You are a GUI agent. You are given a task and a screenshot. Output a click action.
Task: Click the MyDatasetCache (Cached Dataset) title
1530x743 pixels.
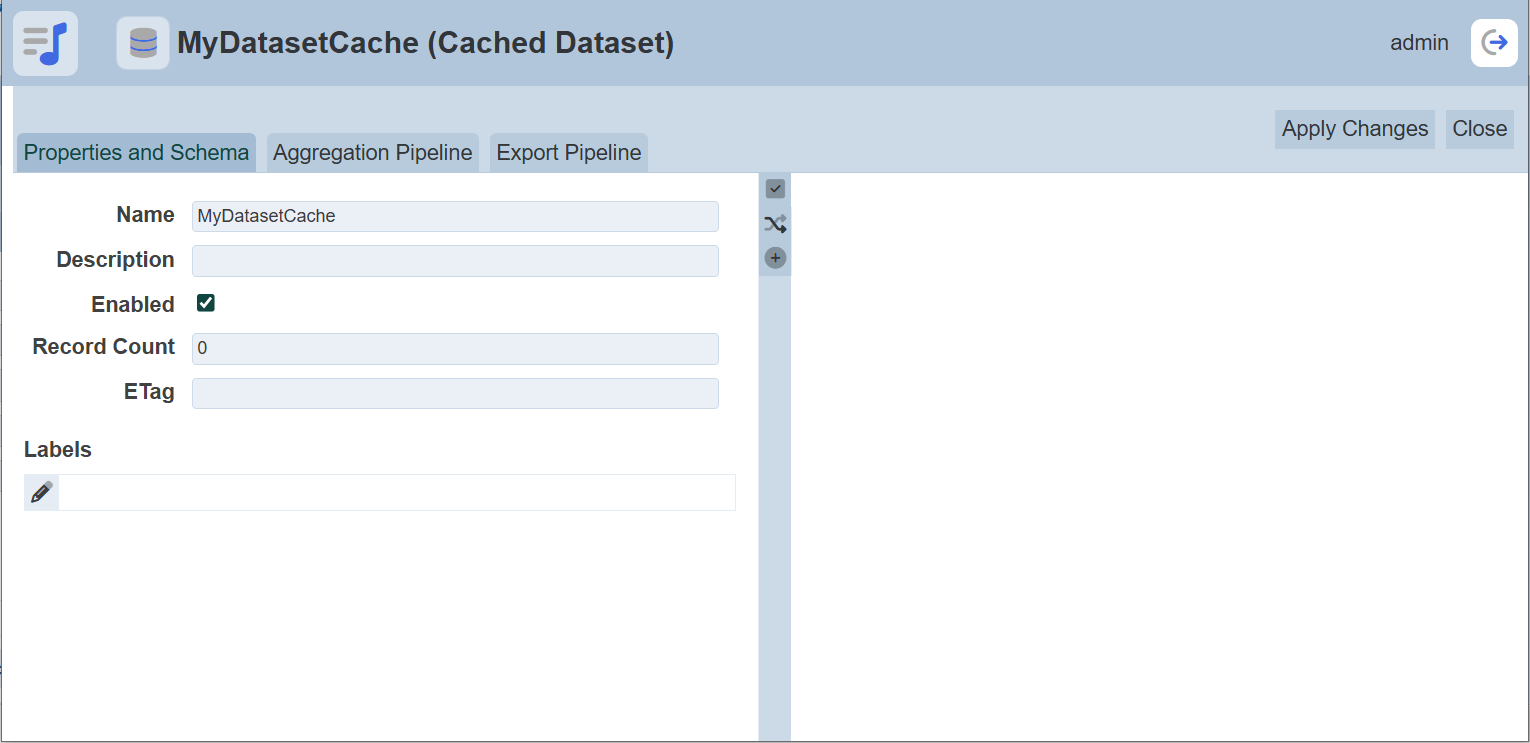tap(425, 43)
